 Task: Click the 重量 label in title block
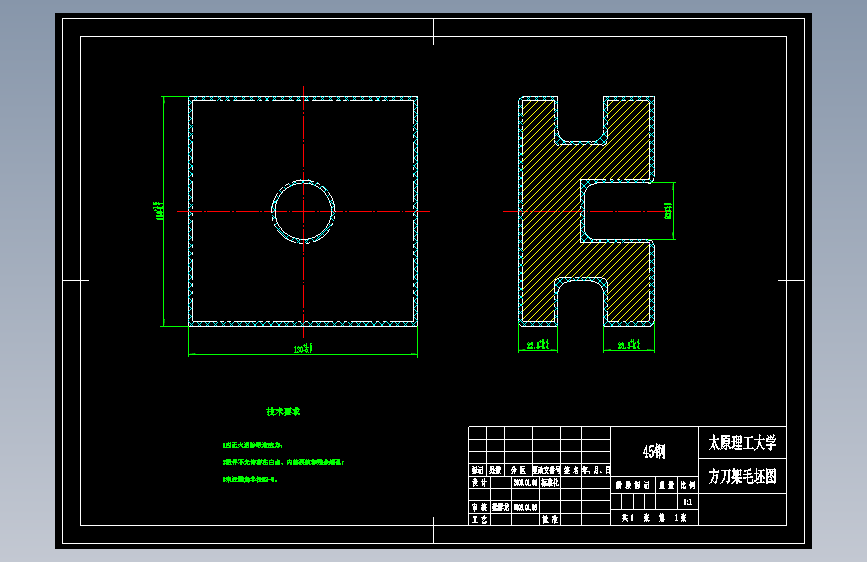(666, 485)
